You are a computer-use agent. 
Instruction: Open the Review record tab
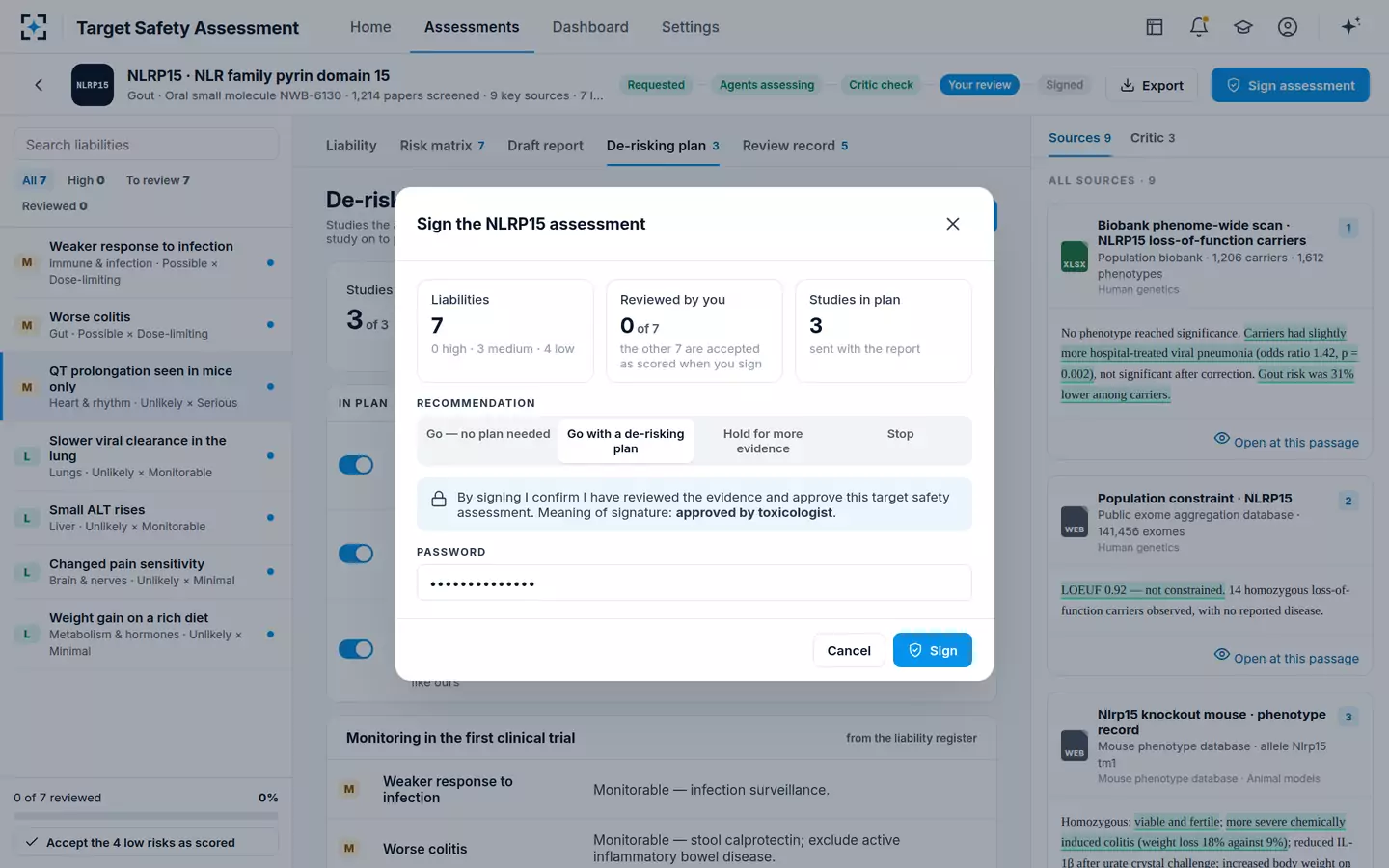pos(795,146)
